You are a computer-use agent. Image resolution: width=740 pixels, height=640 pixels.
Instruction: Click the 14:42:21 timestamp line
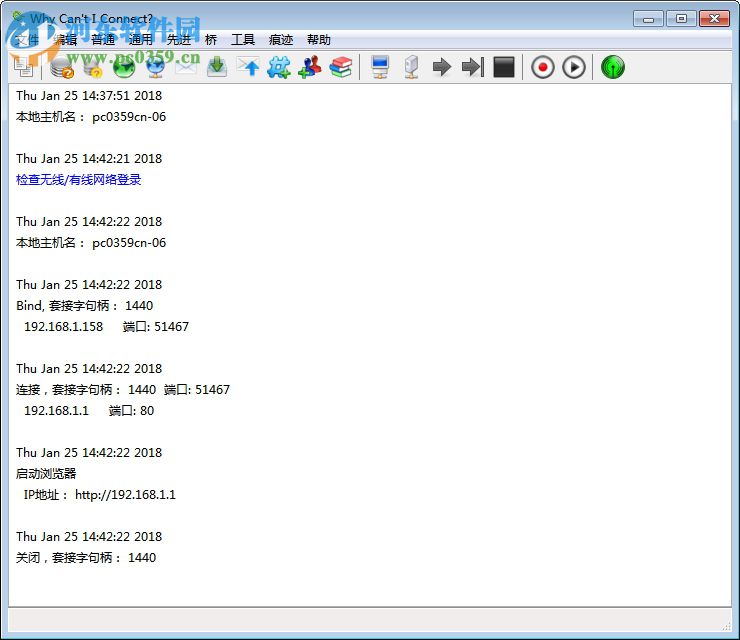tap(89, 159)
